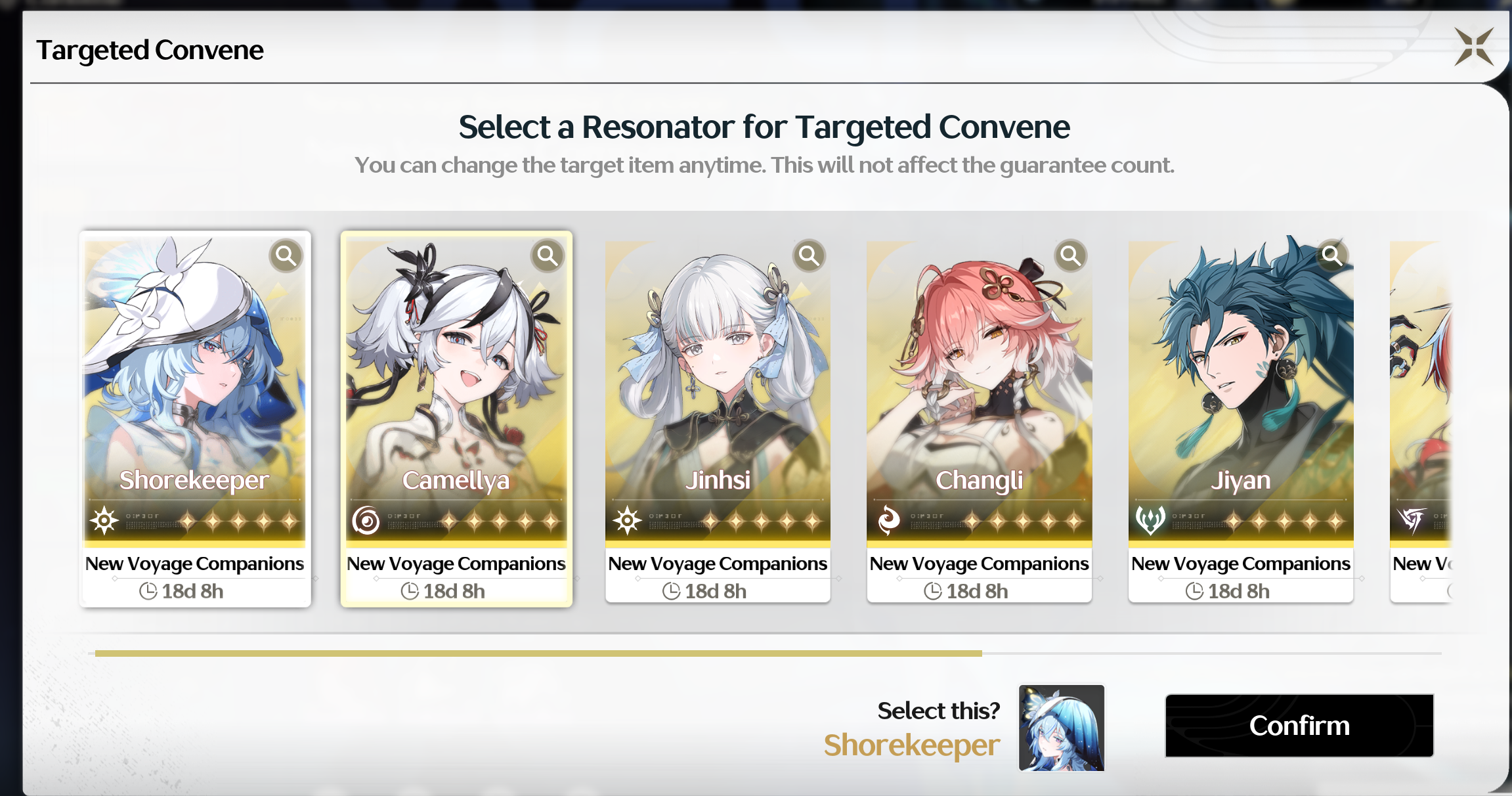This screenshot has height=796, width=1512.
Task: Confirm the Shorekeeper selection
Action: [x=1299, y=726]
